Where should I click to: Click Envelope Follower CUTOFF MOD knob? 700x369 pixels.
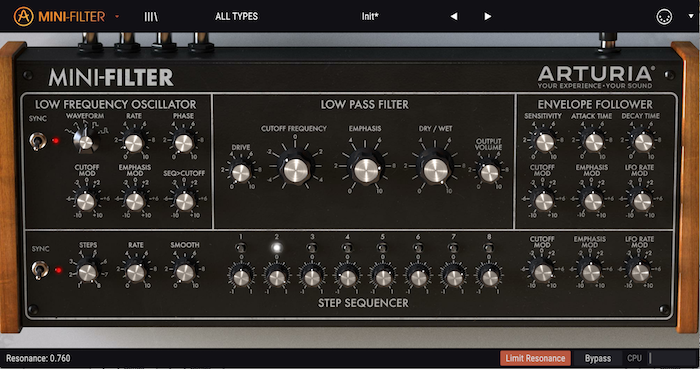pyautogui.click(x=543, y=202)
